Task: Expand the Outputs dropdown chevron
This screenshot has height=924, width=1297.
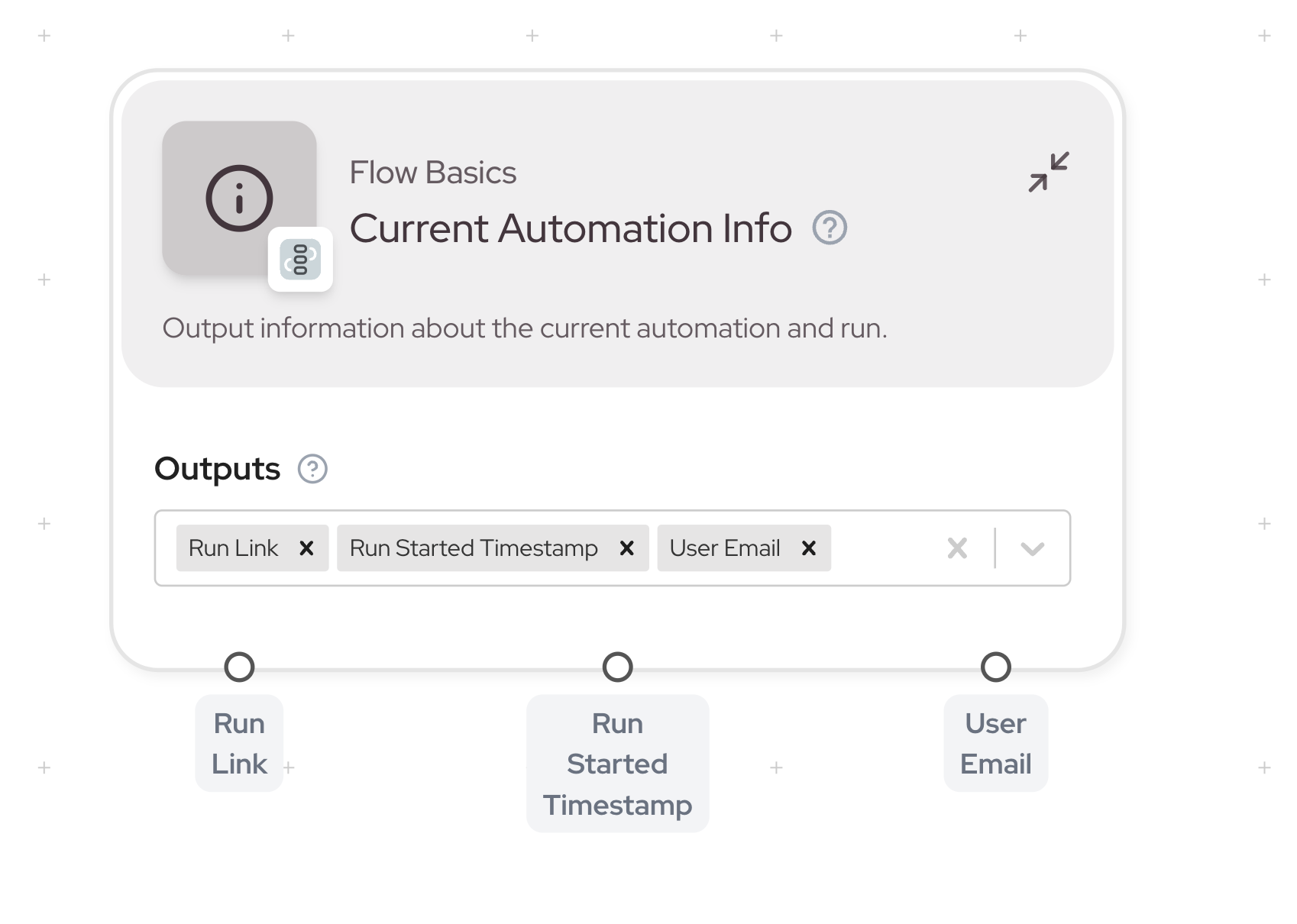Action: click(x=1032, y=548)
